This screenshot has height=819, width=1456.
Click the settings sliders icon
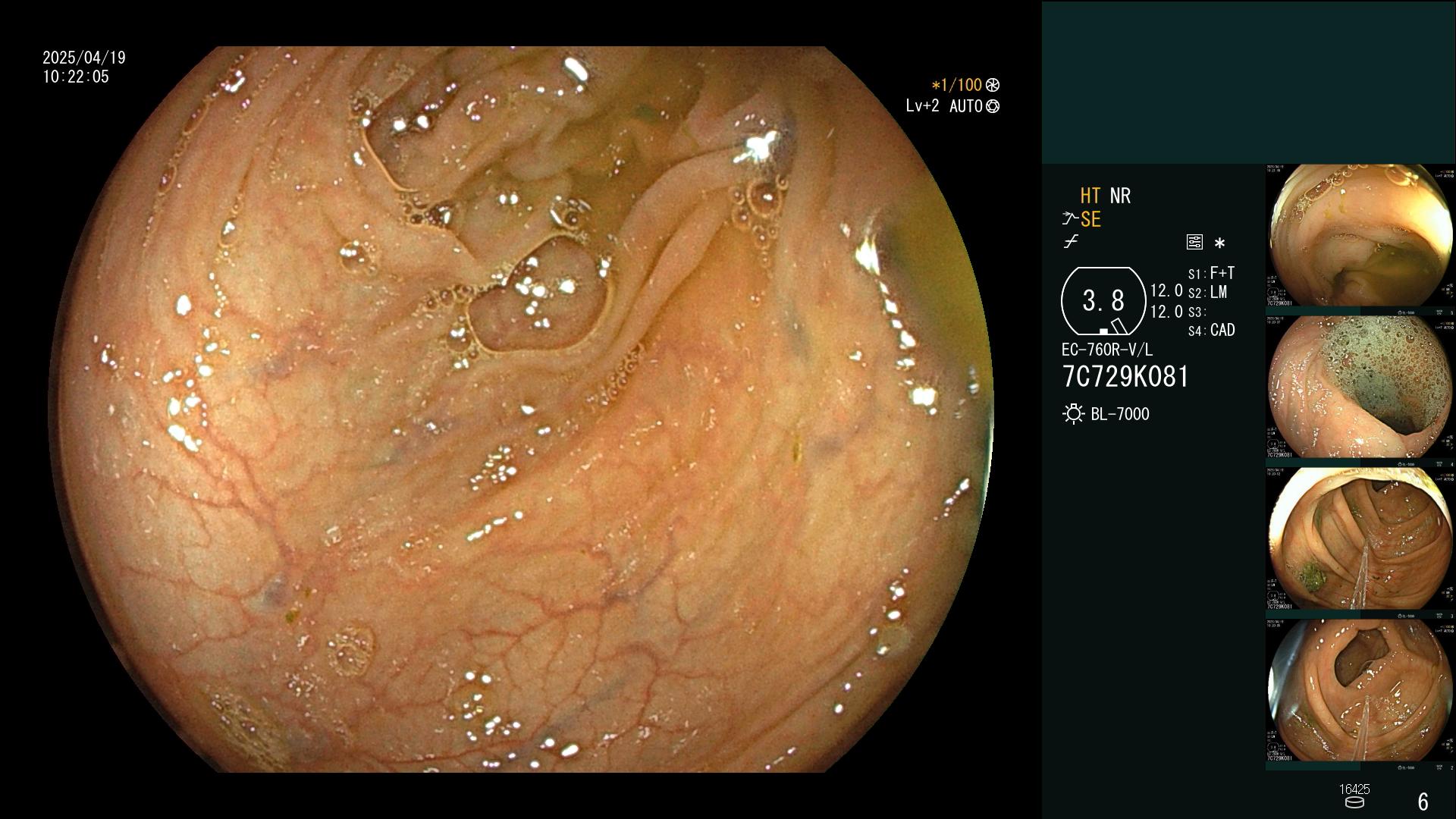coord(1194,243)
